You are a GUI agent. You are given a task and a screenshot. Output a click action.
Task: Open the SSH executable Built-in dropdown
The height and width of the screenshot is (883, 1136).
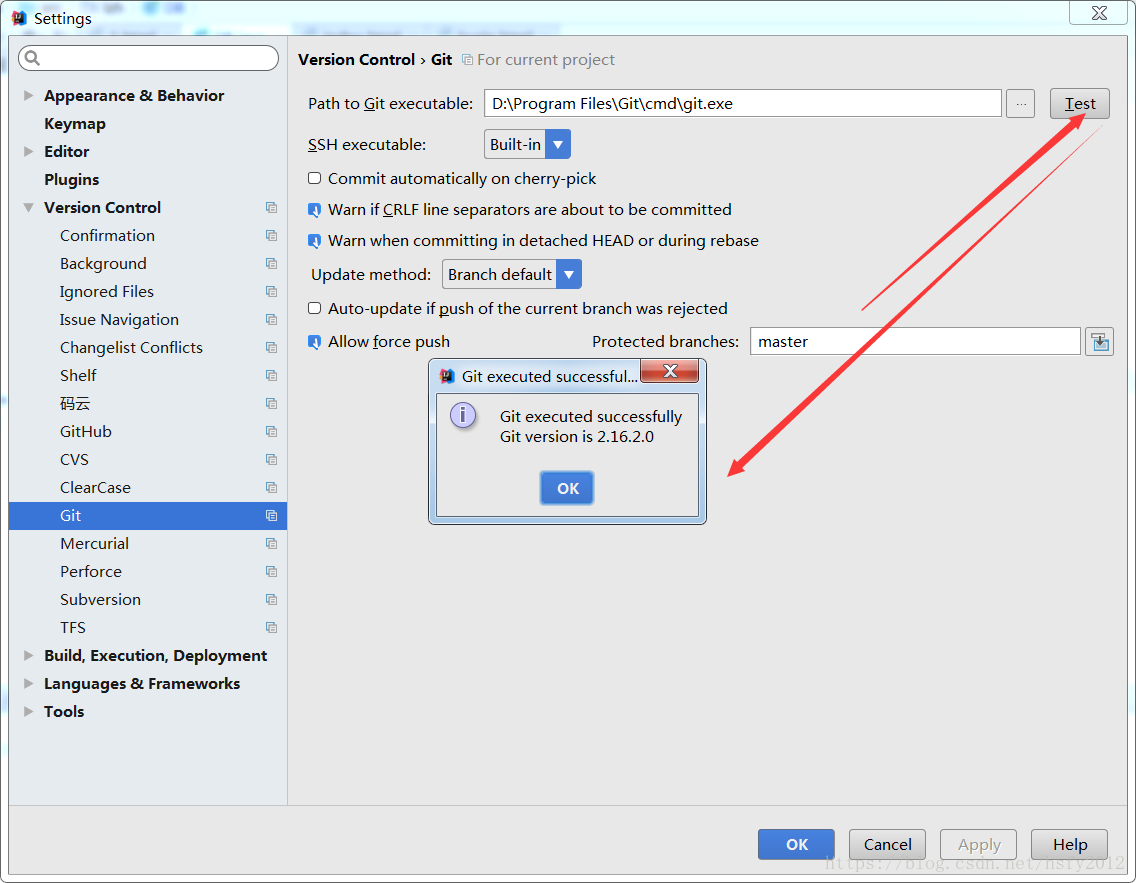(527, 144)
